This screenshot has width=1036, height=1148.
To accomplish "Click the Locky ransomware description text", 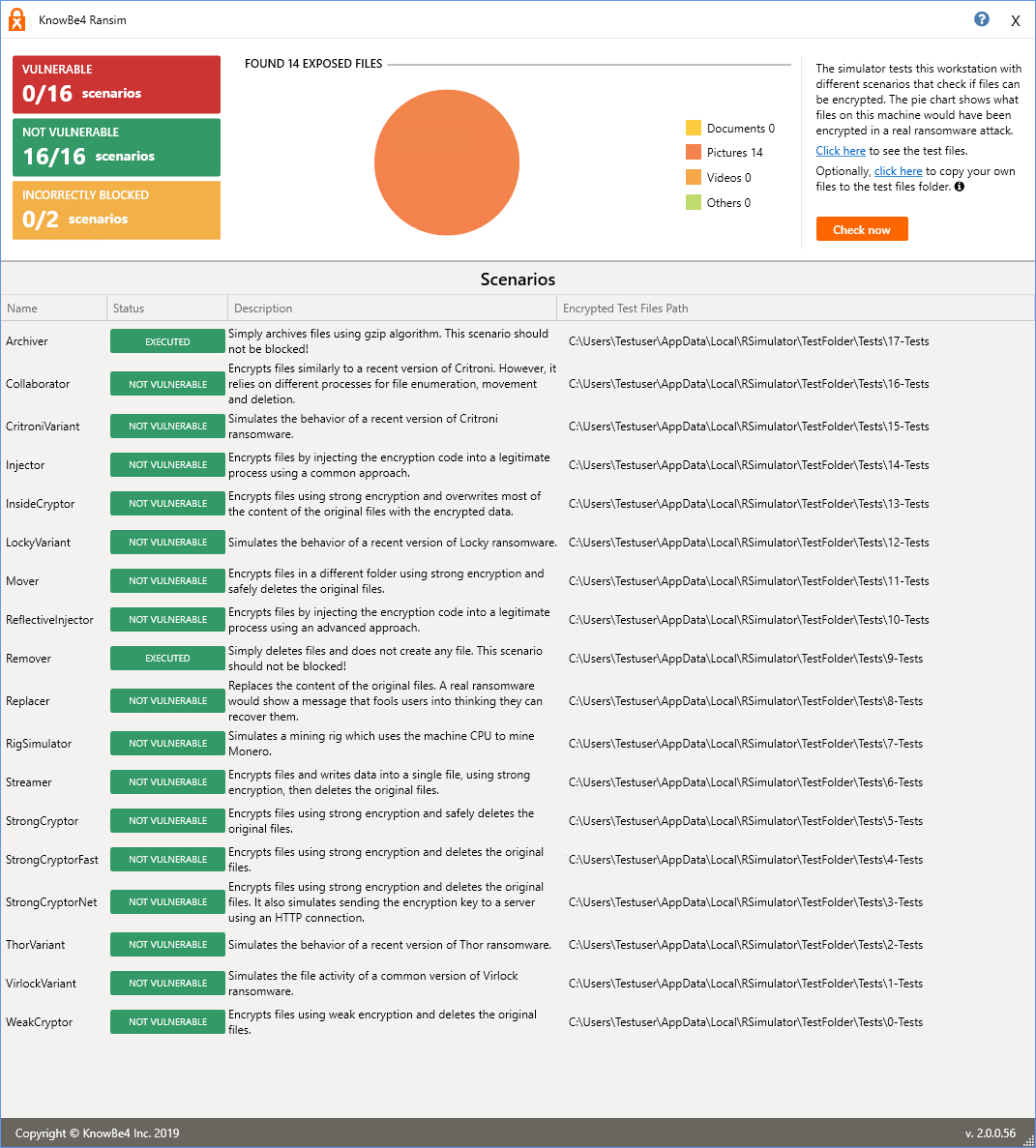I will 393,543.
